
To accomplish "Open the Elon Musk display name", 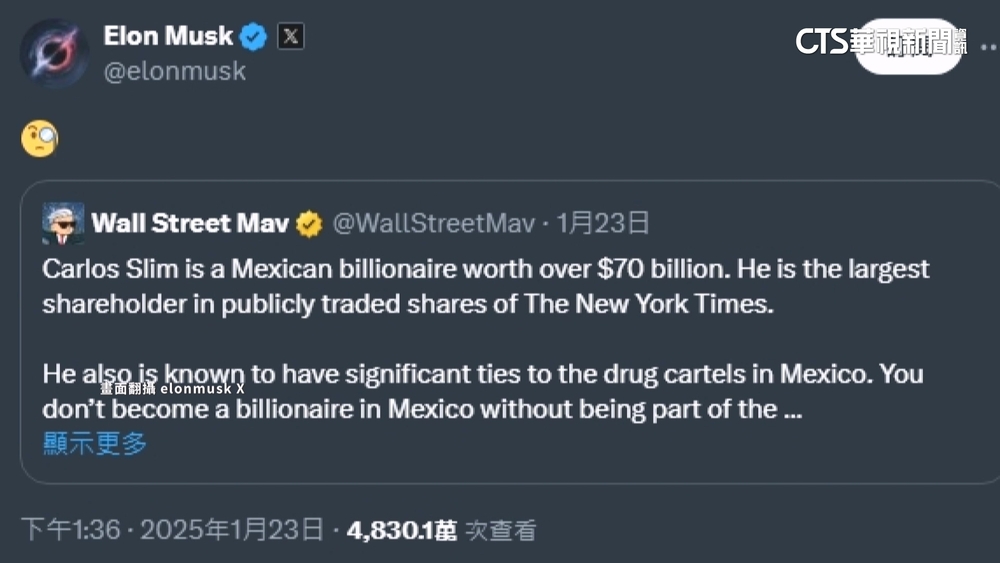I will [168, 37].
